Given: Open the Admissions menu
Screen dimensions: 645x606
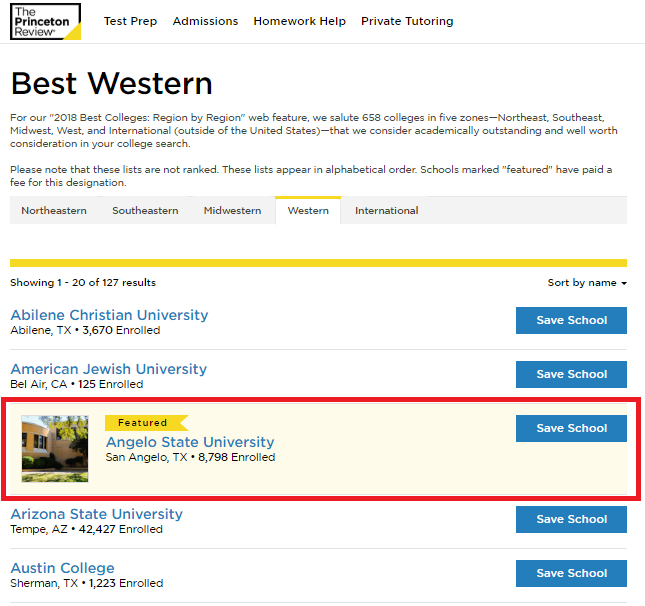Looking at the screenshot, I should pyautogui.click(x=205, y=21).
